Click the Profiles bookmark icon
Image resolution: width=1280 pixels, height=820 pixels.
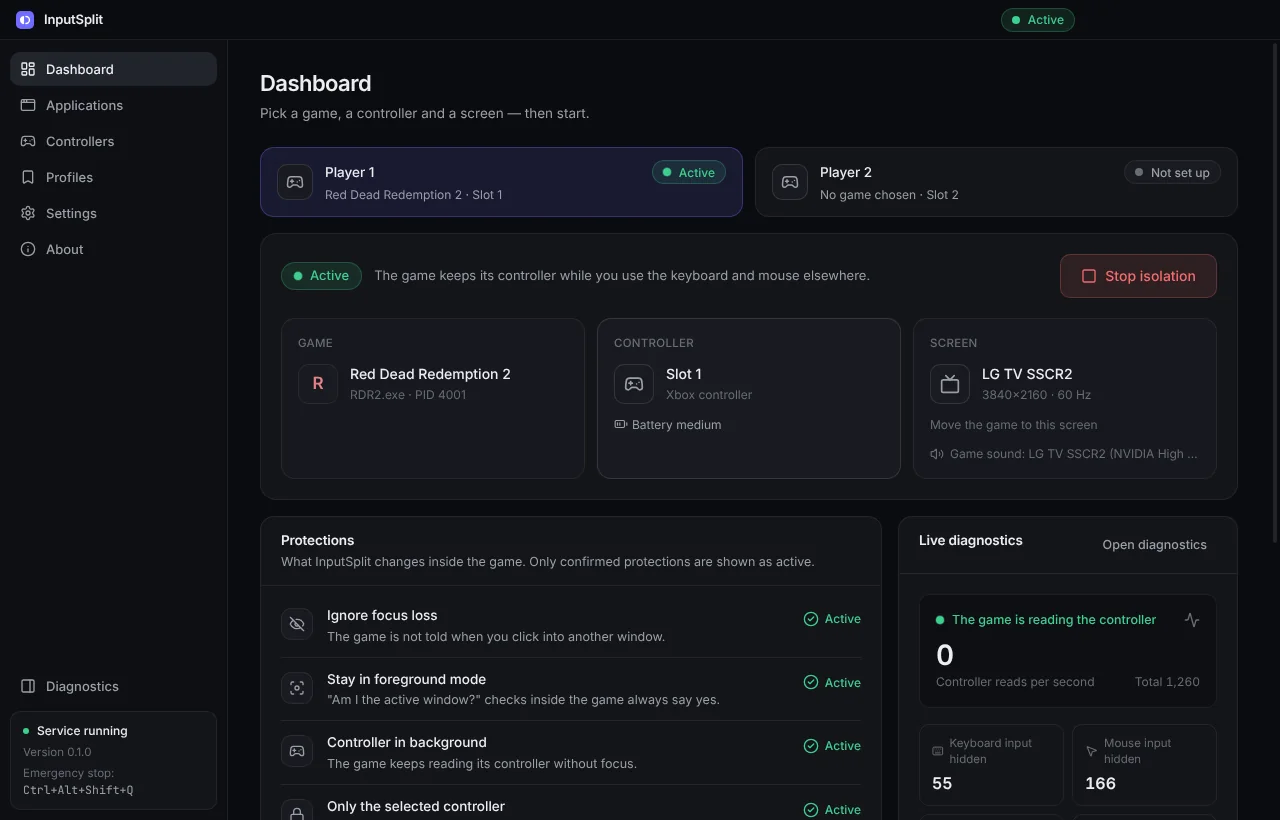pyautogui.click(x=28, y=177)
